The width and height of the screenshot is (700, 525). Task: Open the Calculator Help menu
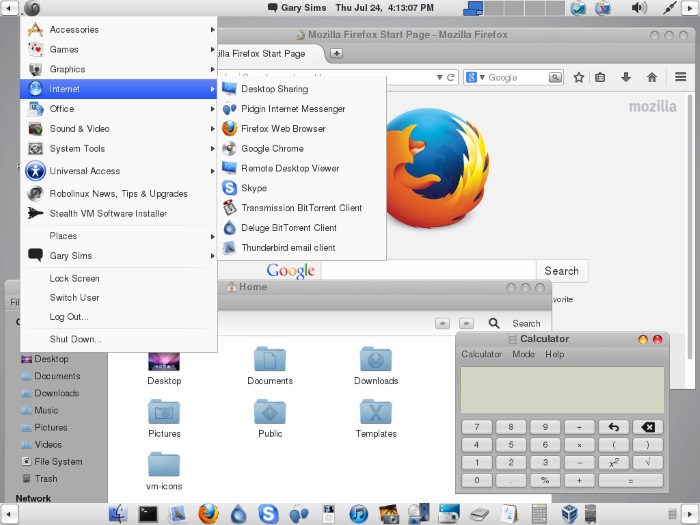click(x=554, y=354)
